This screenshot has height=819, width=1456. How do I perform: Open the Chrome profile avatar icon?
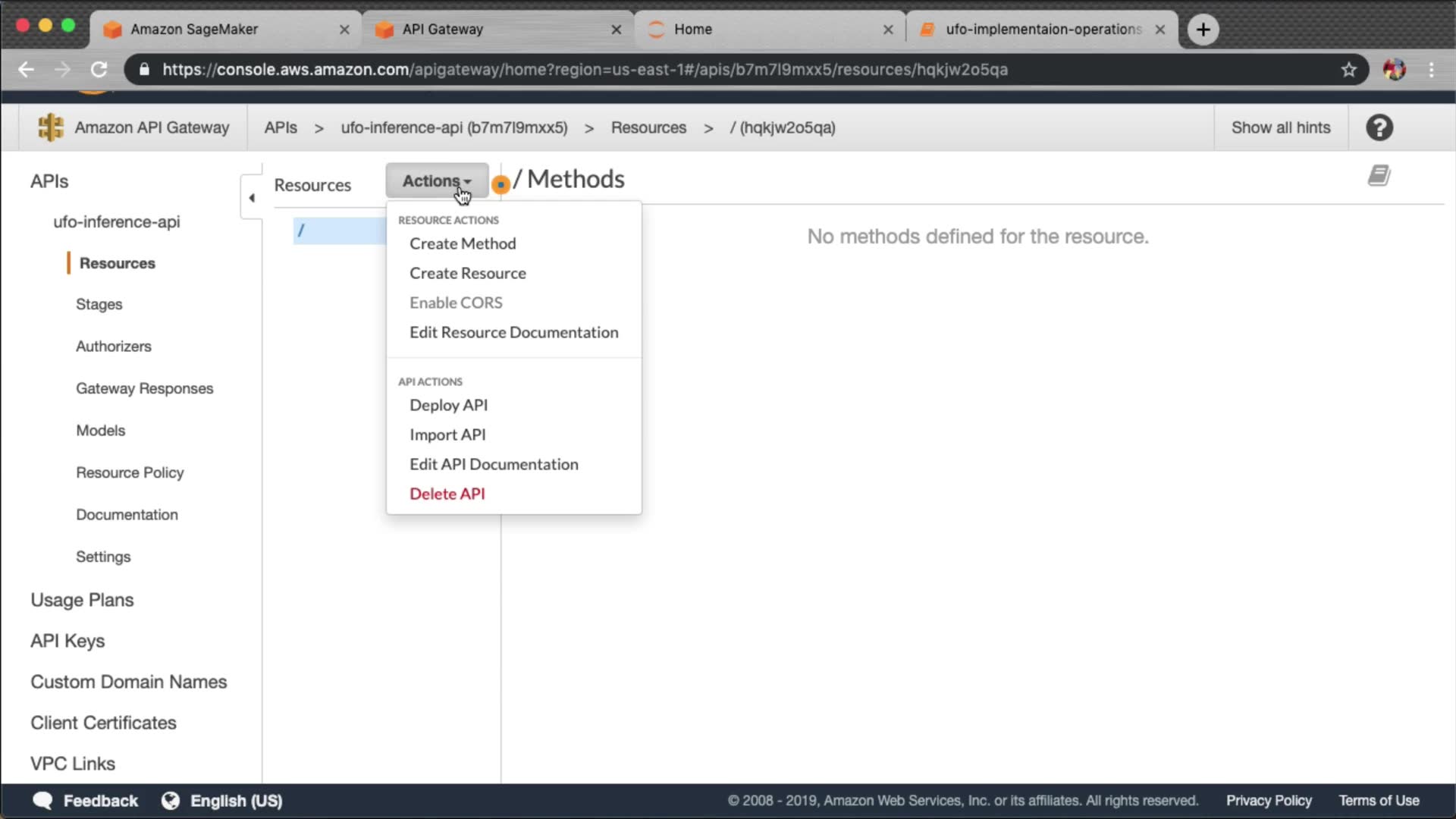1394,70
